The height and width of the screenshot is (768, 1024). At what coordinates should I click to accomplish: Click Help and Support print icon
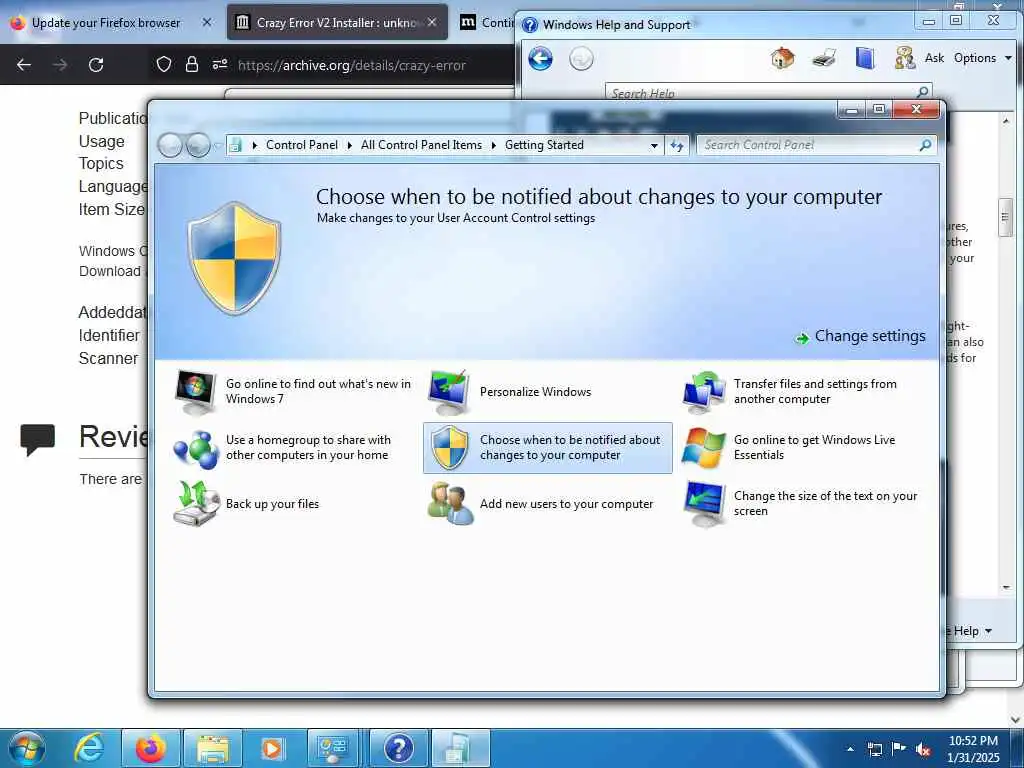click(x=824, y=58)
